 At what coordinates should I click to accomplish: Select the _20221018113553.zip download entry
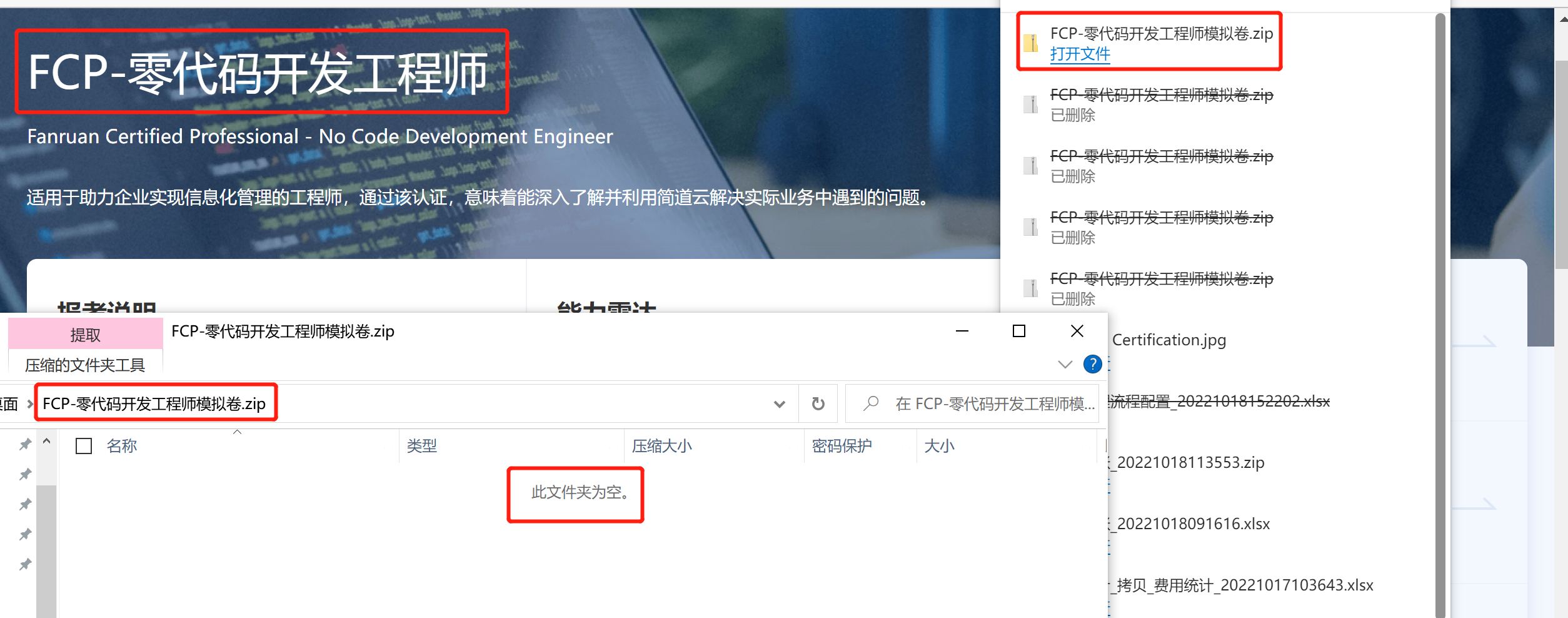coord(1187,462)
